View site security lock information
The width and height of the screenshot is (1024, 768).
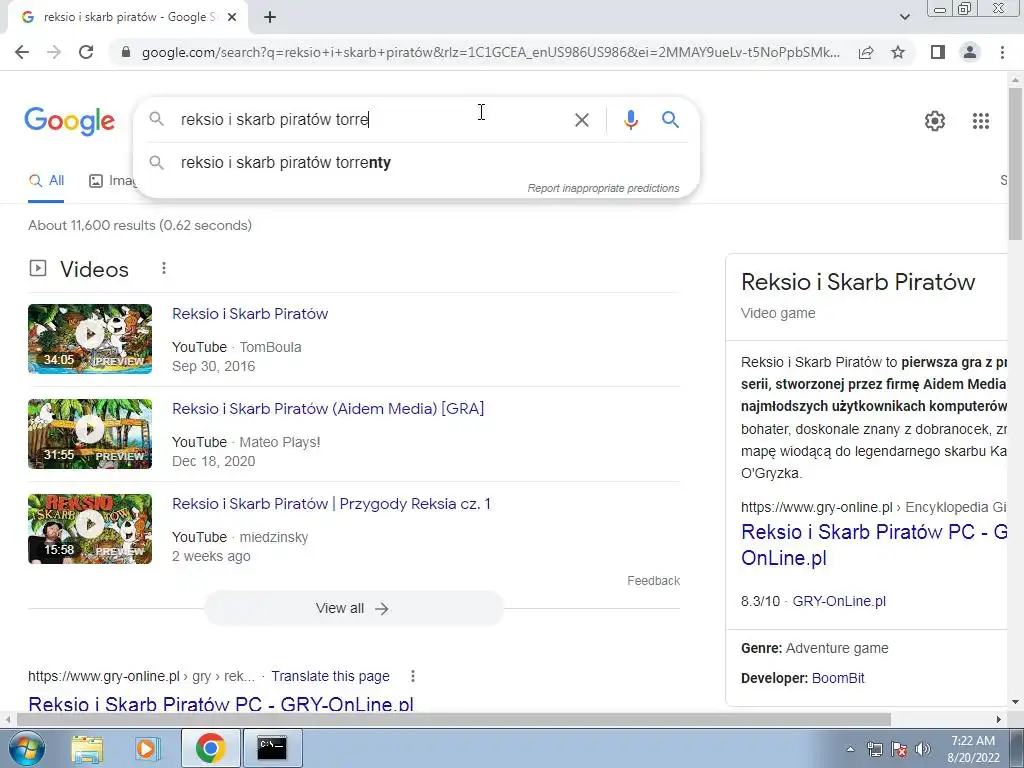point(126,52)
